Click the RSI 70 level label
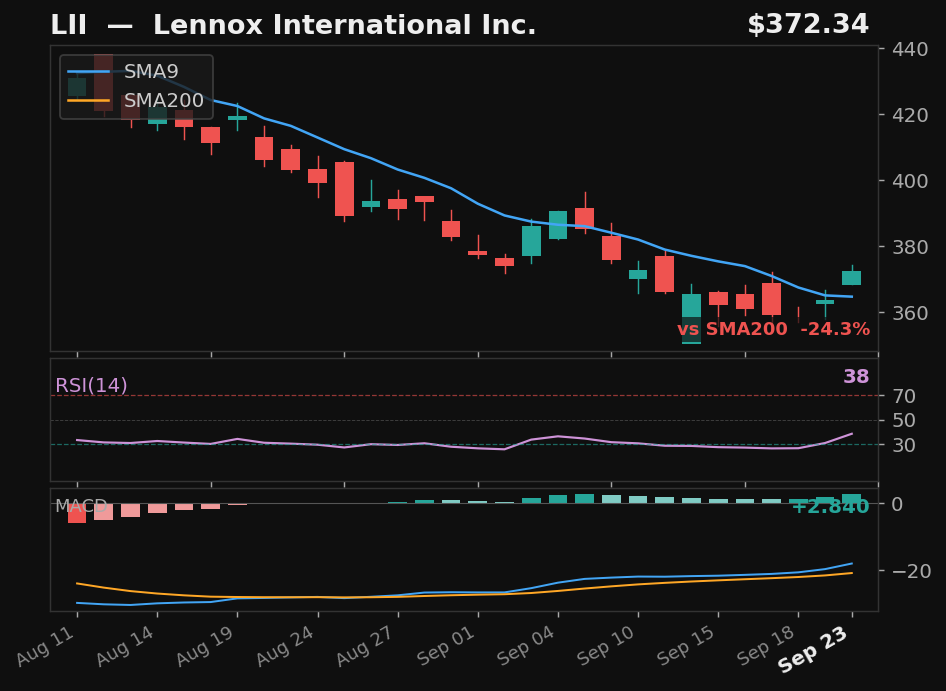 coord(904,396)
